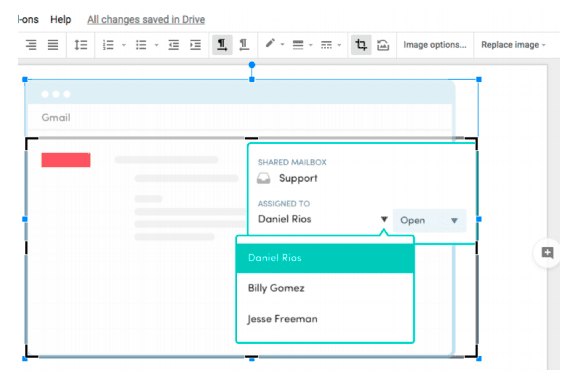Open the Replace image dropdown
This screenshot has width=576, height=390.
click(x=513, y=45)
